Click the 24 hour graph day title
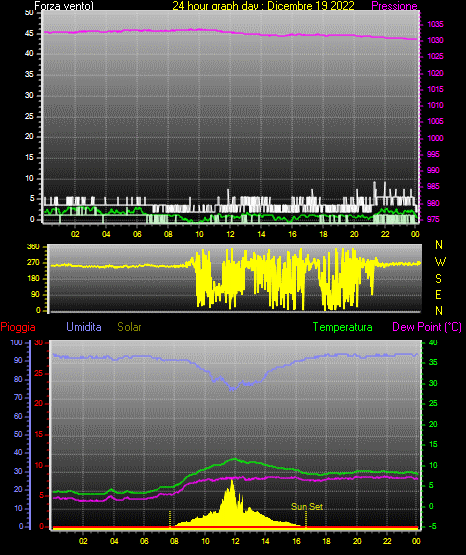The width and height of the screenshot is (466, 555). click(x=263, y=6)
